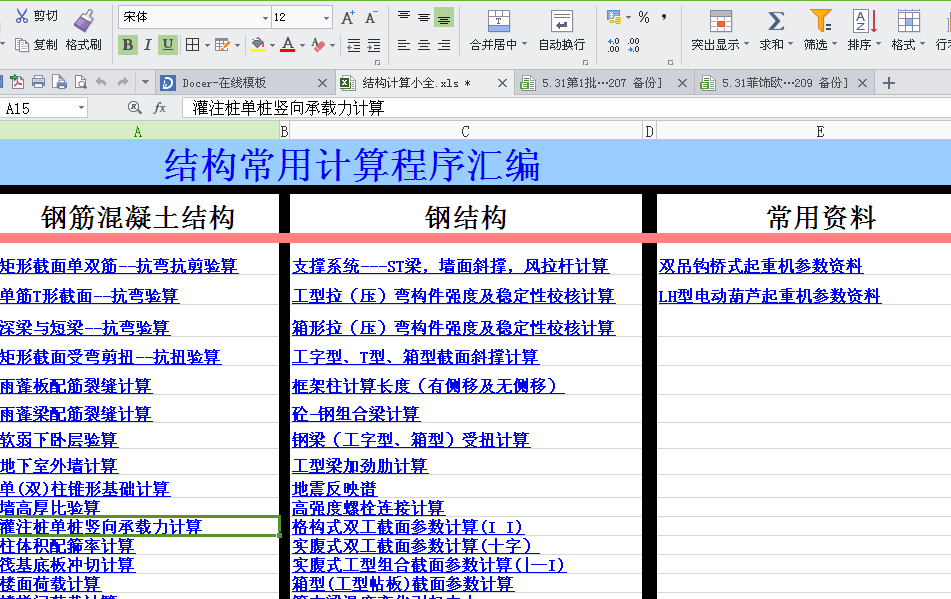The width and height of the screenshot is (951, 599).
Task: Click the decrease indent icon
Action: click(354, 45)
